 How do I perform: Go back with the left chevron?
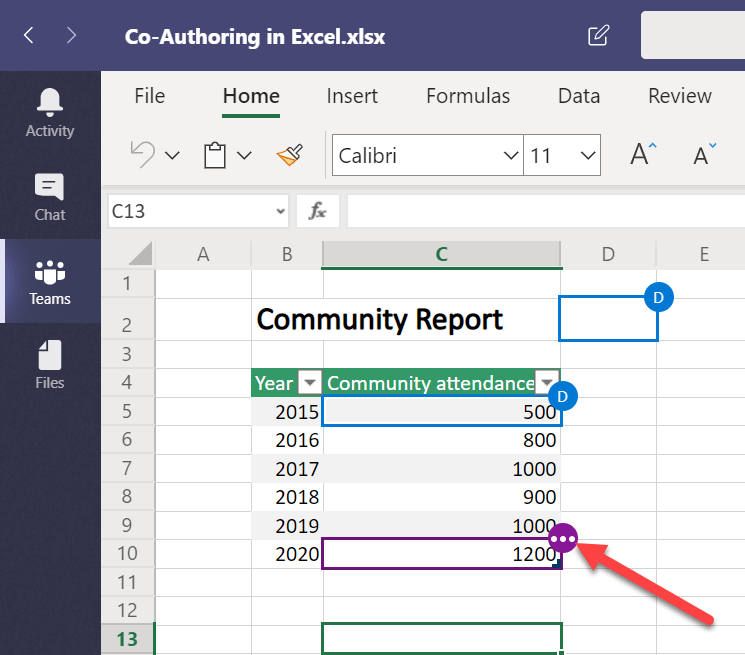pos(29,36)
